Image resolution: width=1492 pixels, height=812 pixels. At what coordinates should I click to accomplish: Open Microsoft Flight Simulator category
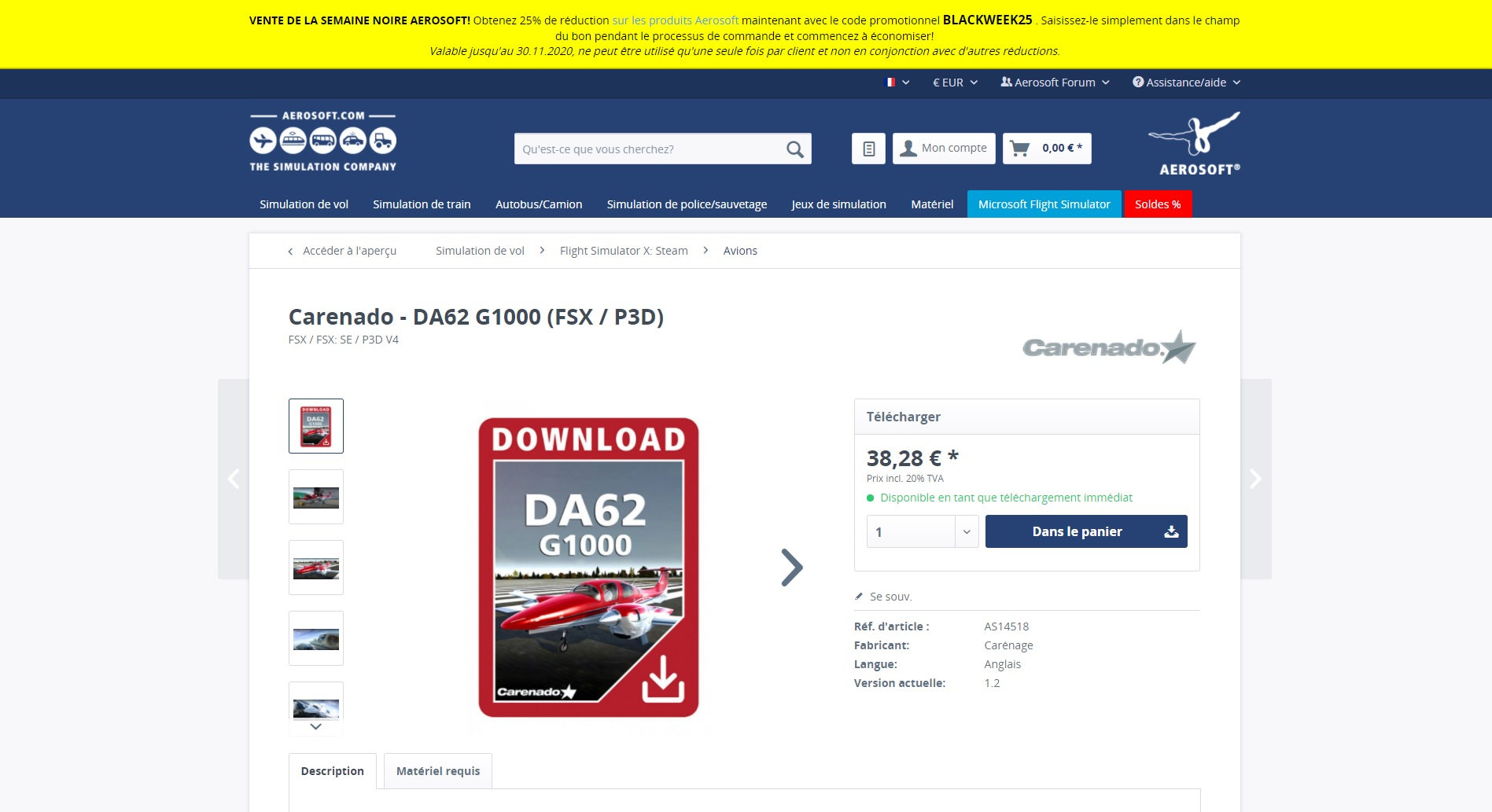[1044, 204]
